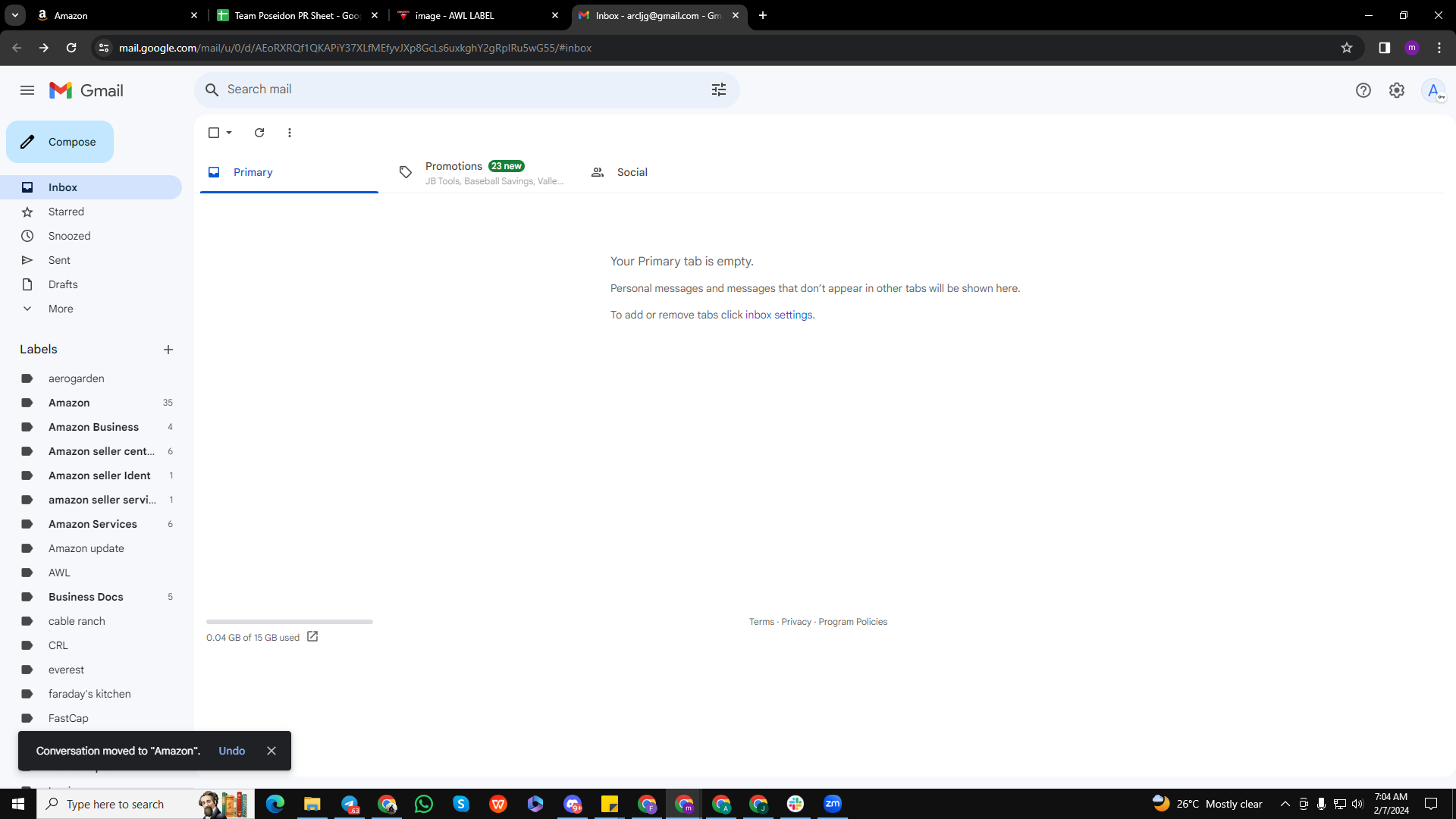Open storage management external link icon

(312, 637)
